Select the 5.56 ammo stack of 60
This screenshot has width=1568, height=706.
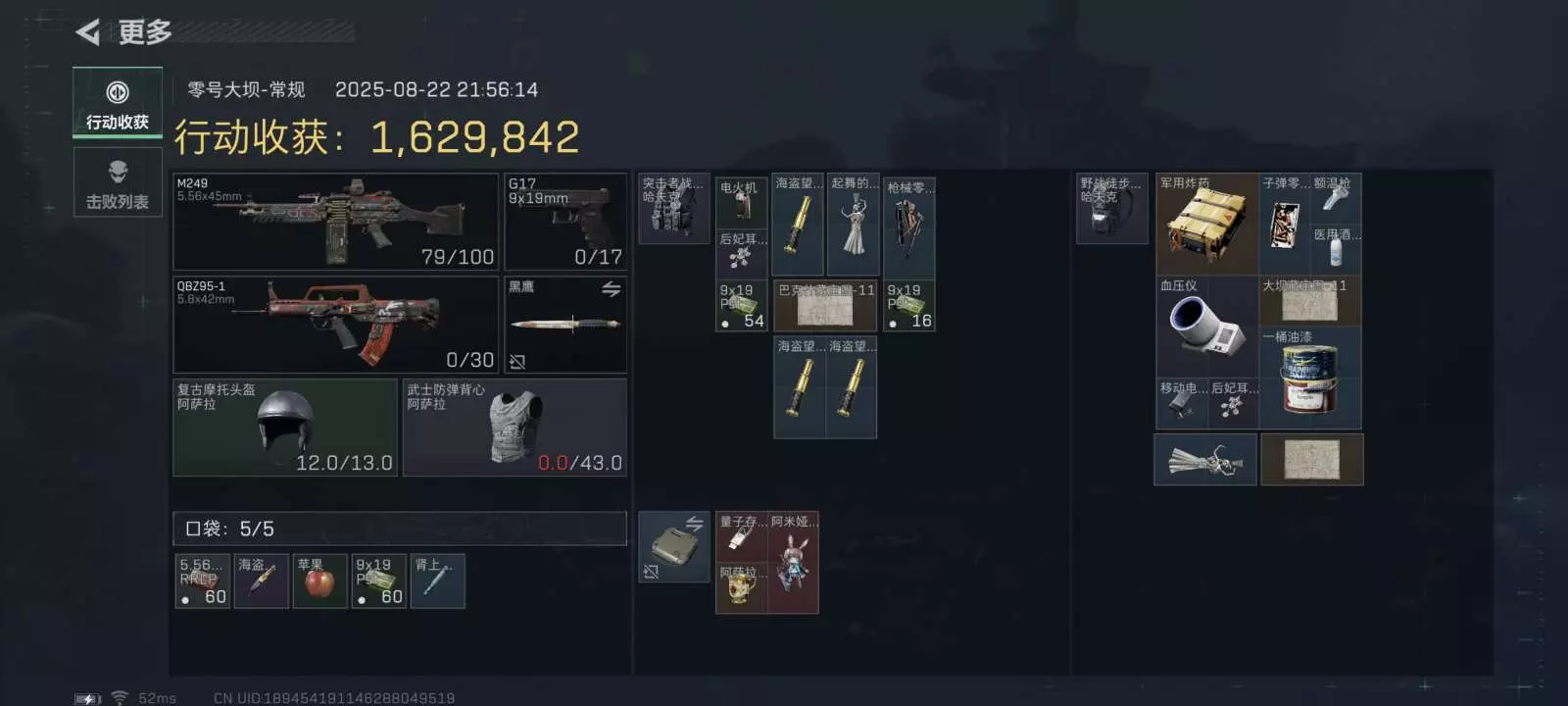click(x=203, y=581)
